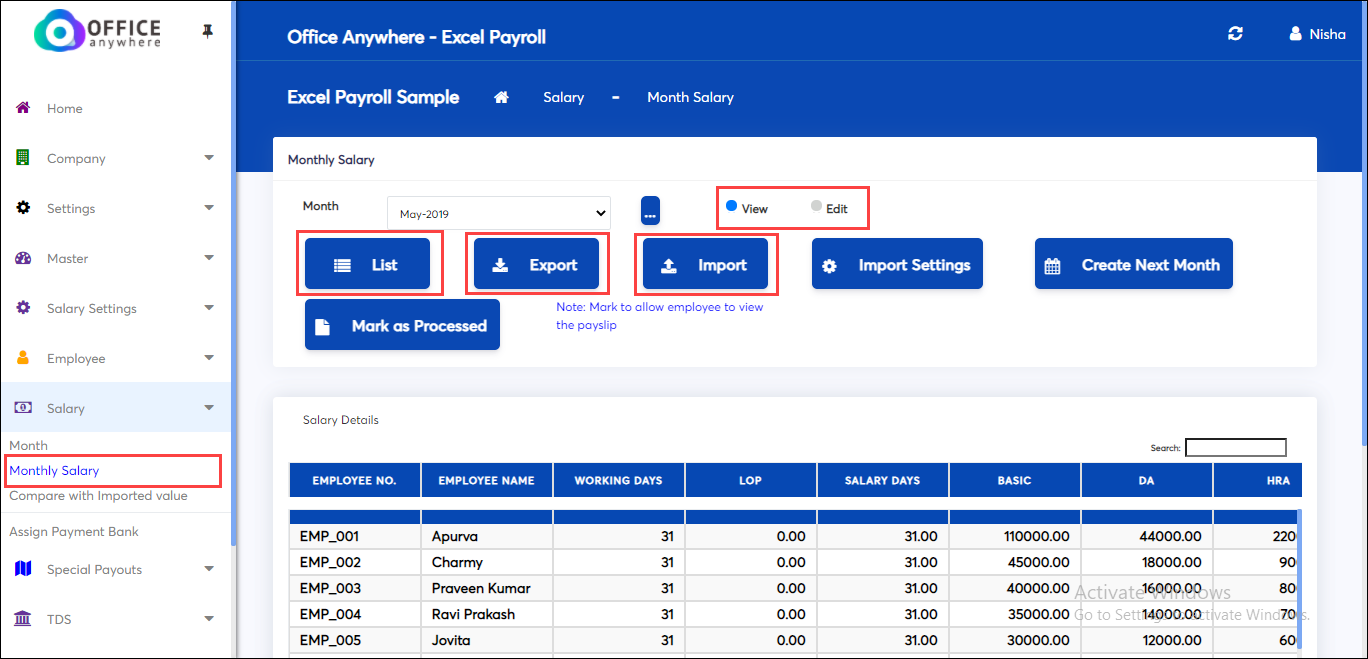Sort by DA column header
The width and height of the screenshot is (1368, 659).
[1147, 480]
